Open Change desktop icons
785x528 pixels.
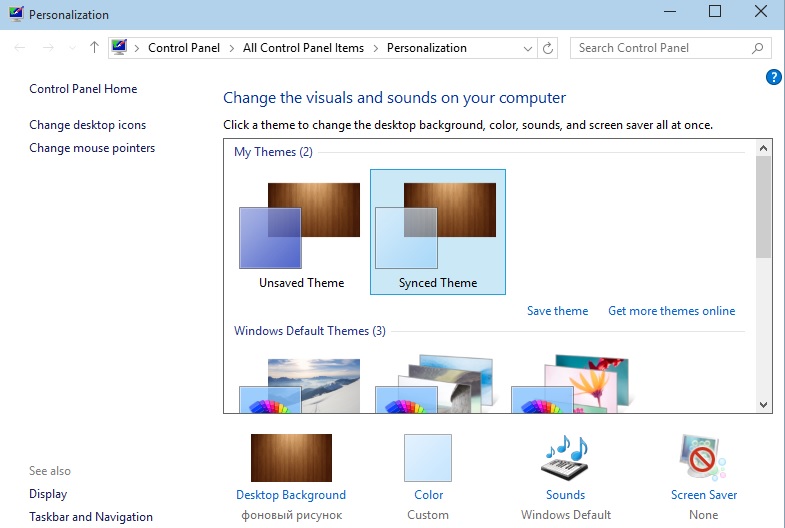coord(88,125)
